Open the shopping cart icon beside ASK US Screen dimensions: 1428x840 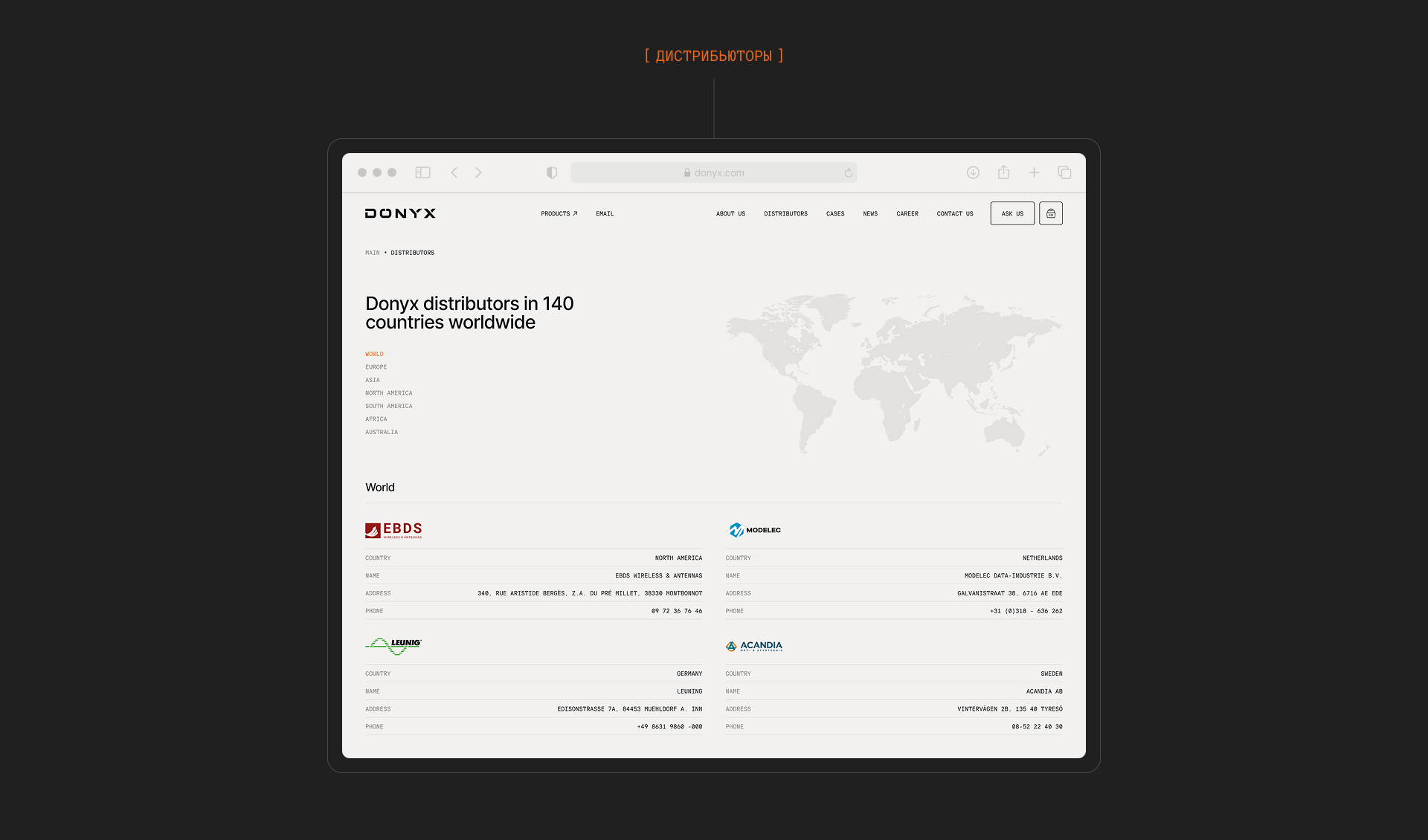pyautogui.click(x=1050, y=213)
